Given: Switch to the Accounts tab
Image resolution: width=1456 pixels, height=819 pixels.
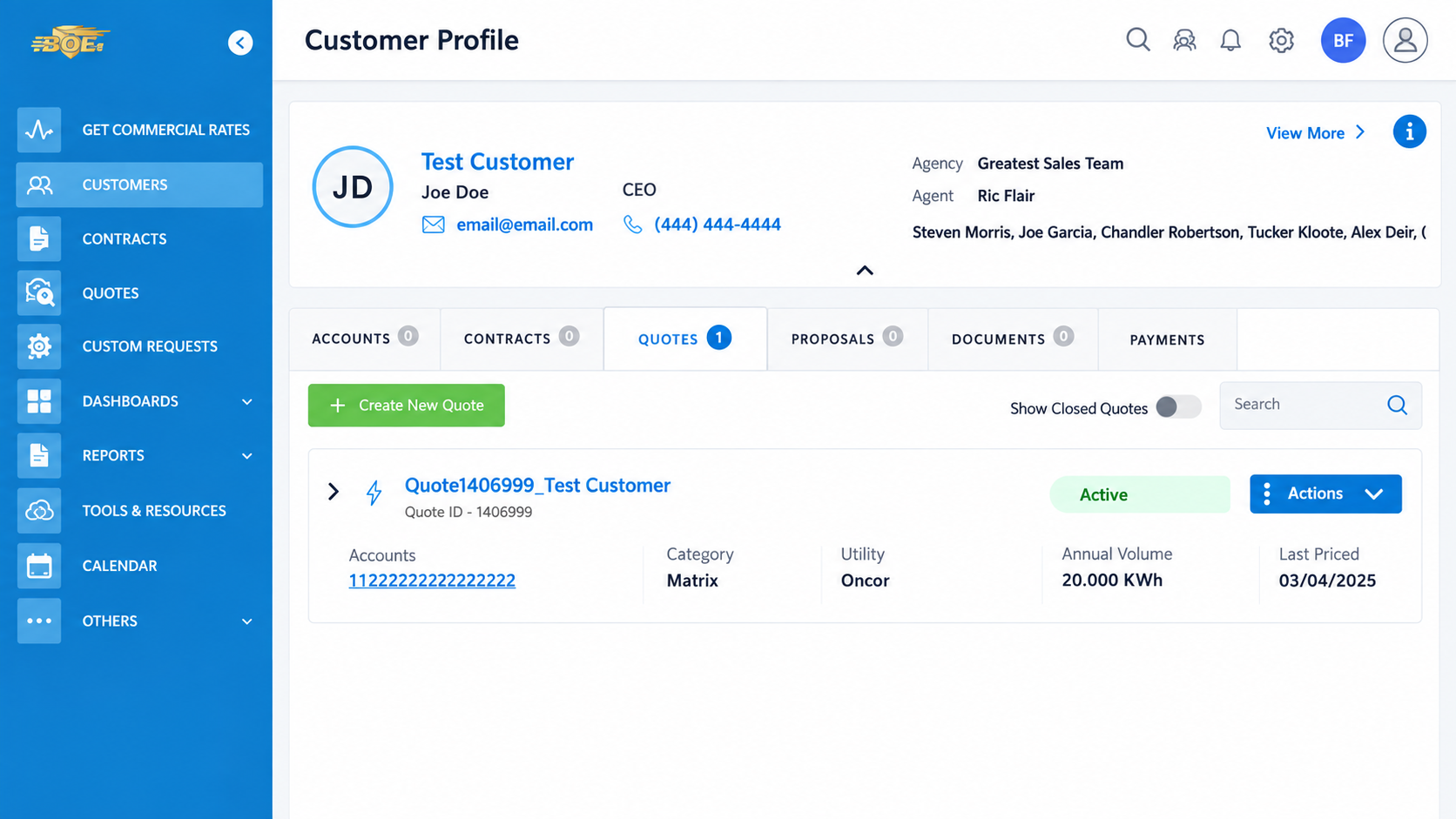Looking at the screenshot, I should click(x=365, y=339).
